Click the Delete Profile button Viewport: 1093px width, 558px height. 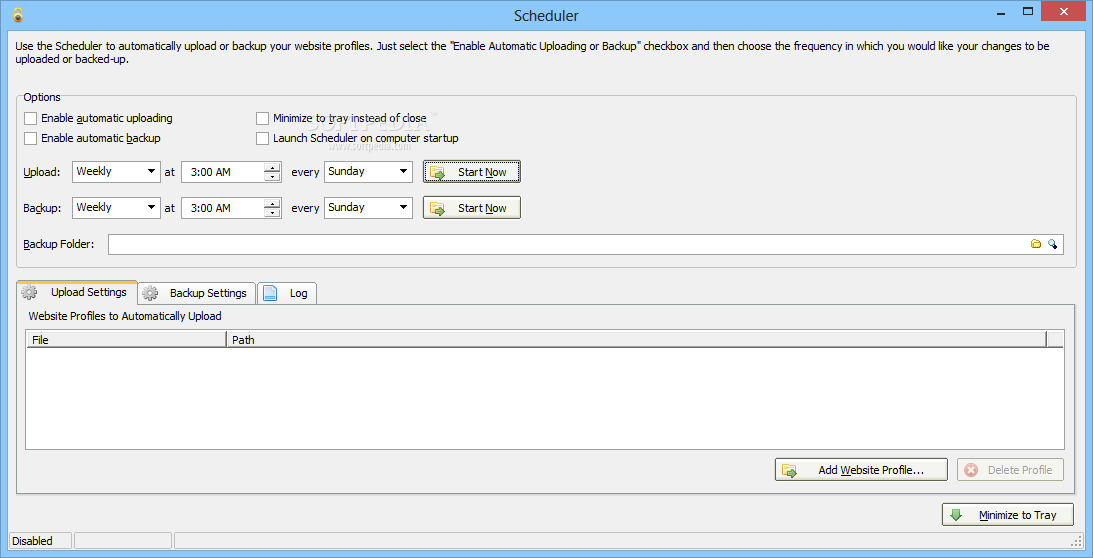coord(1010,470)
